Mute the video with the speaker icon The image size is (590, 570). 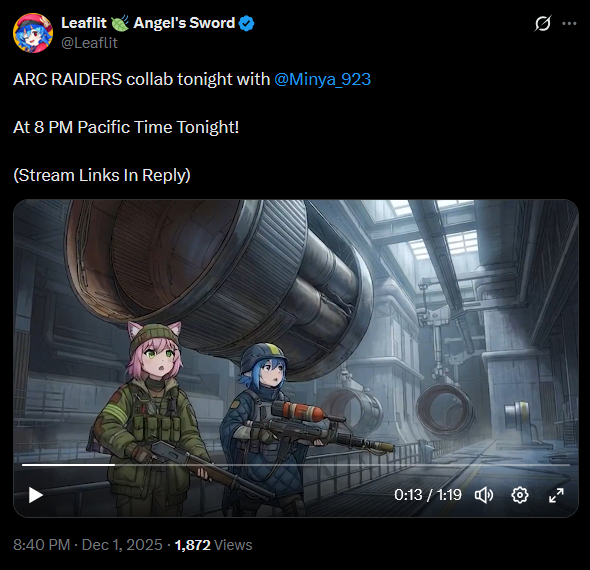tap(484, 495)
